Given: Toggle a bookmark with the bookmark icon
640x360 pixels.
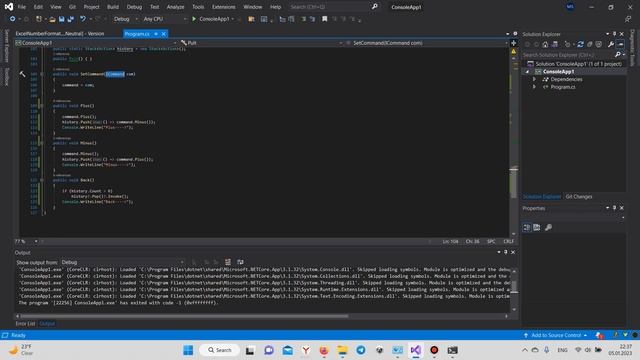Looking at the screenshot, I should 324,19.
